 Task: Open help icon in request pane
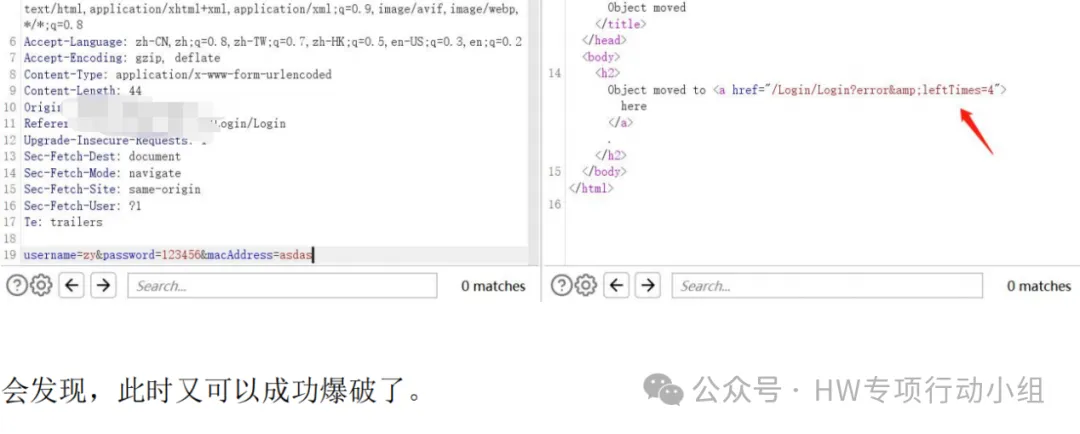tap(17, 285)
